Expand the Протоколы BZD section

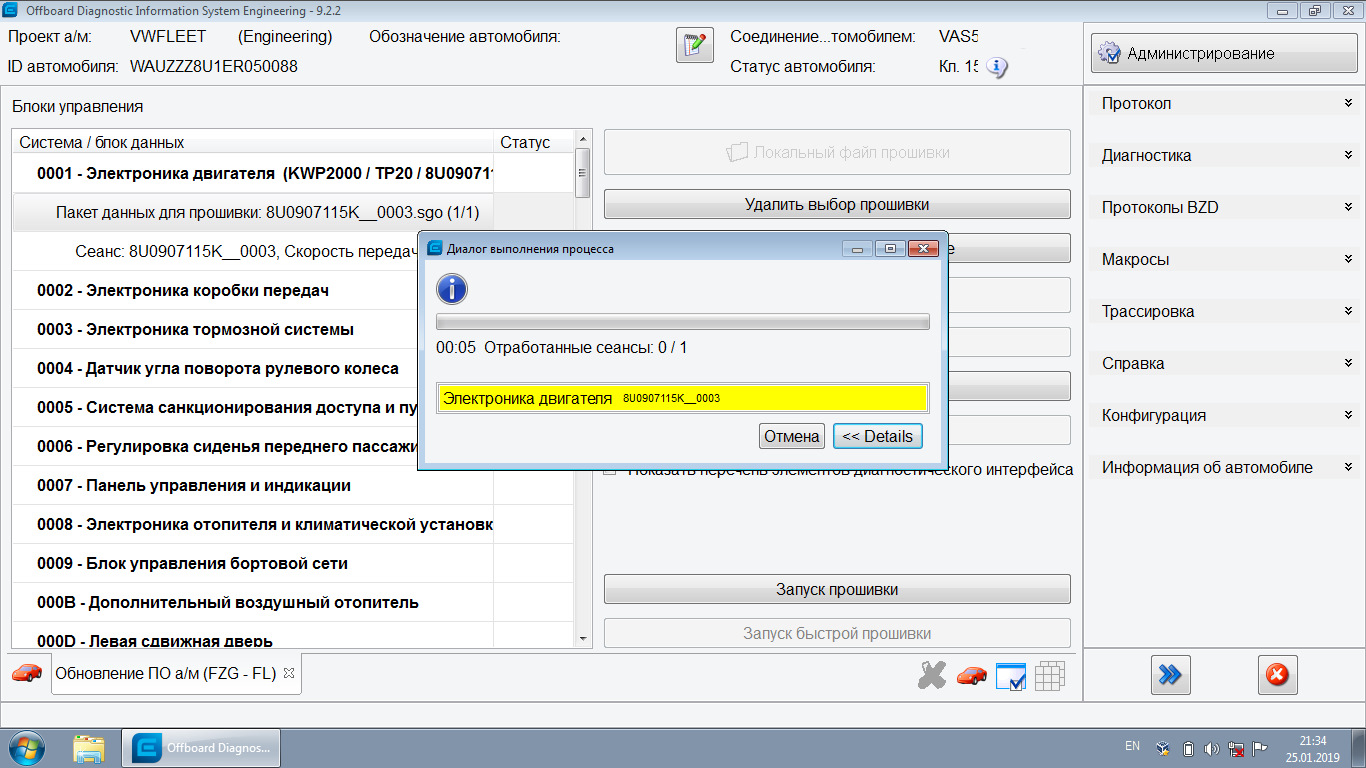(x=1225, y=207)
